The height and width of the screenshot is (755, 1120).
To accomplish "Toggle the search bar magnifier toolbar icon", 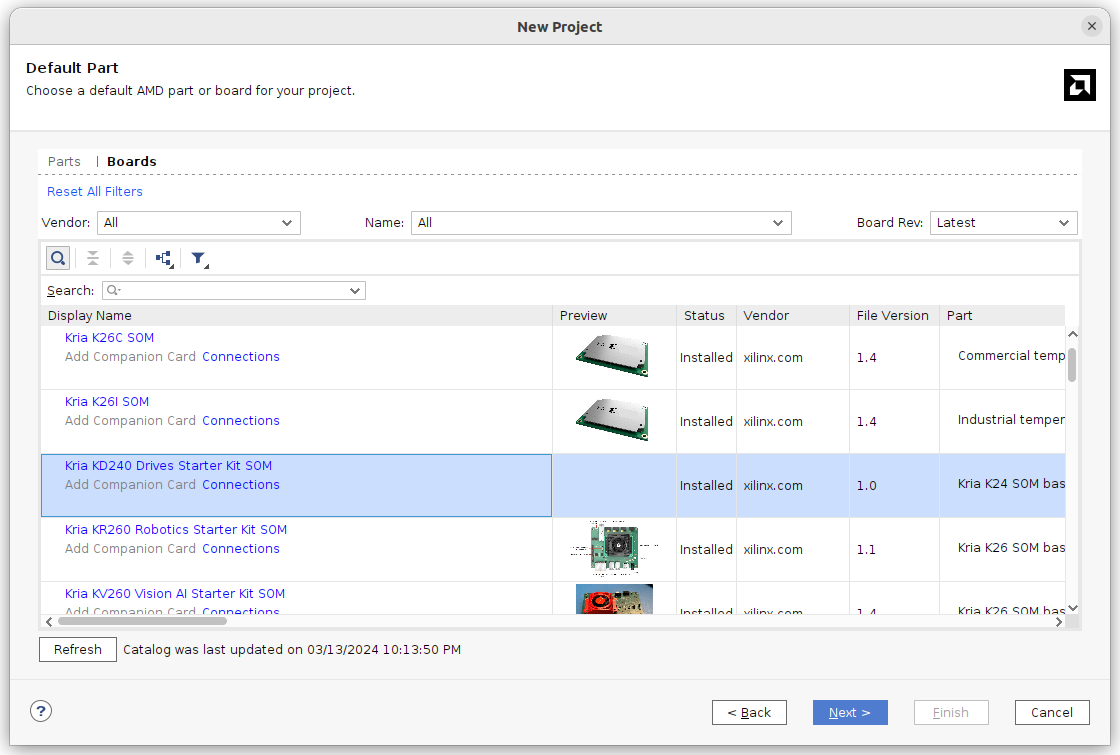I will tap(58, 258).
